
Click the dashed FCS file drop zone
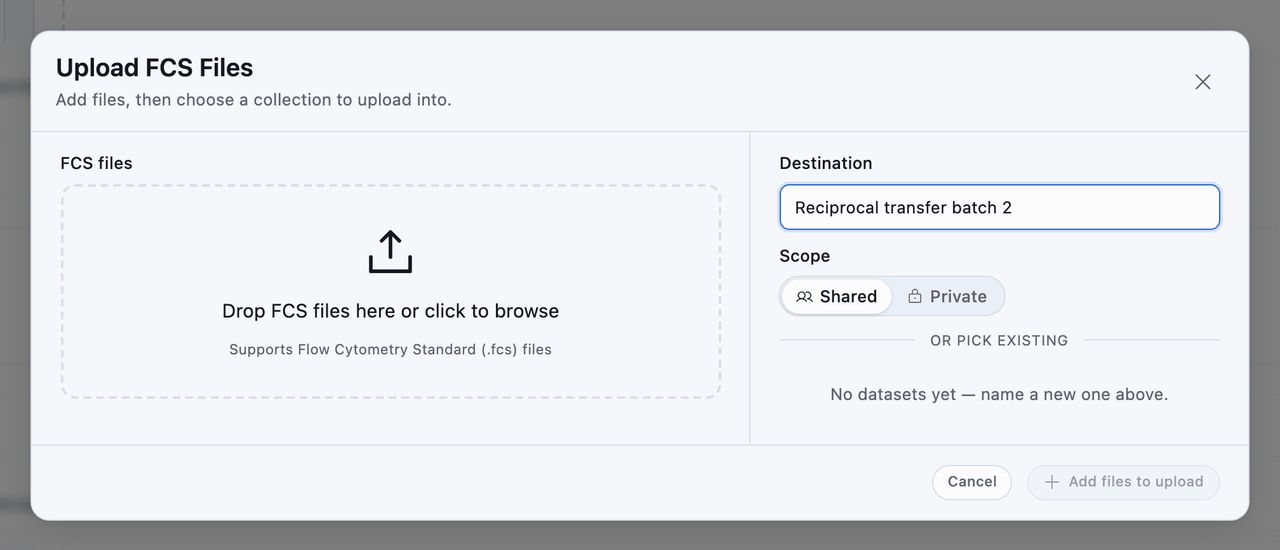[391, 292]
